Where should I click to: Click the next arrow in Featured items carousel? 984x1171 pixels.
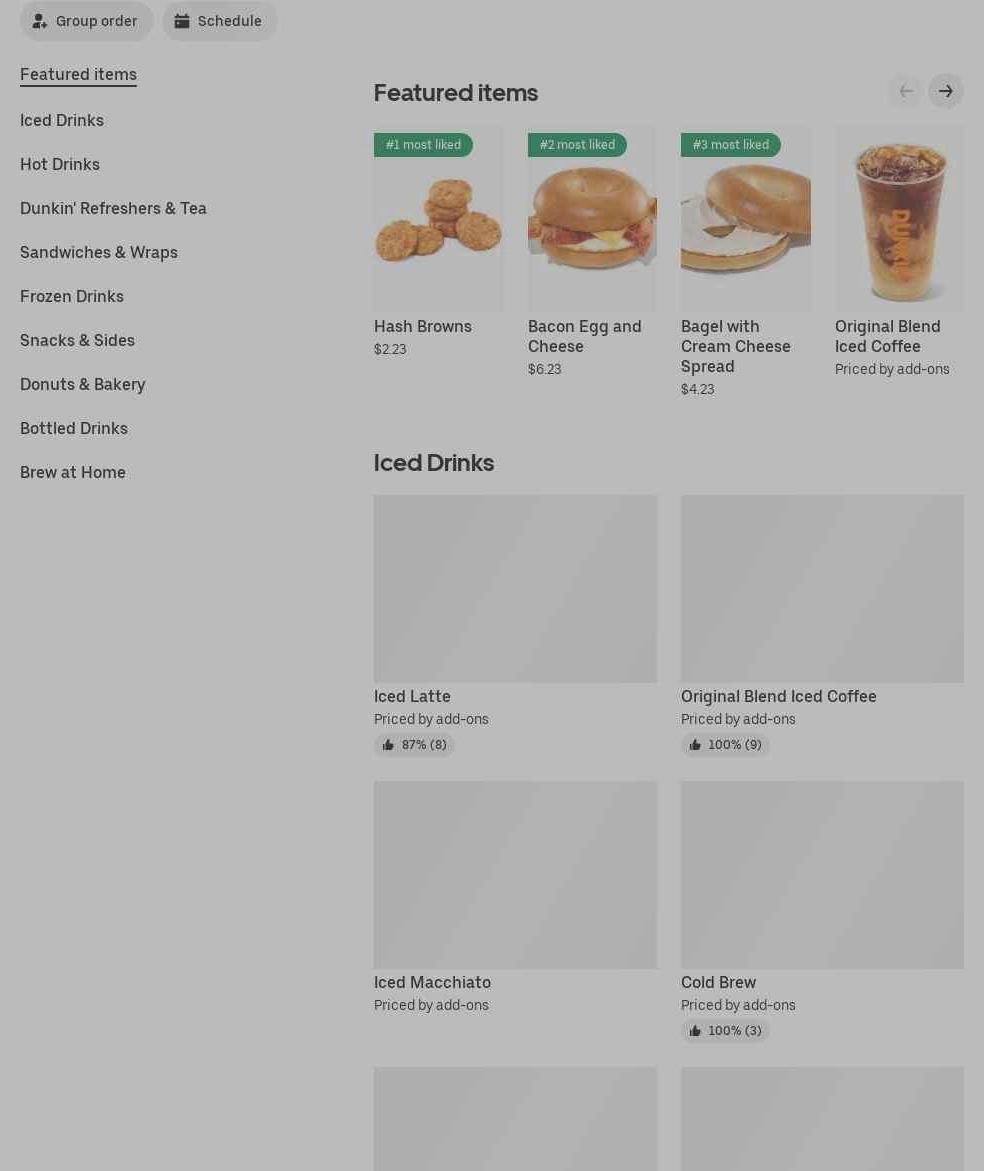(945, 91)
